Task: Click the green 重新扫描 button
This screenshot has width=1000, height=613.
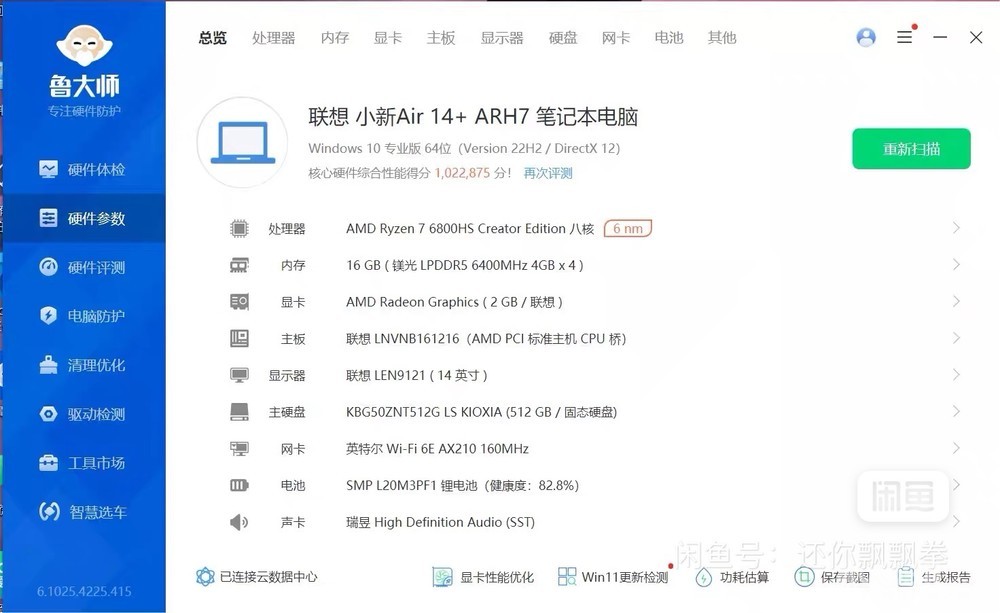Action: point(911,149)
